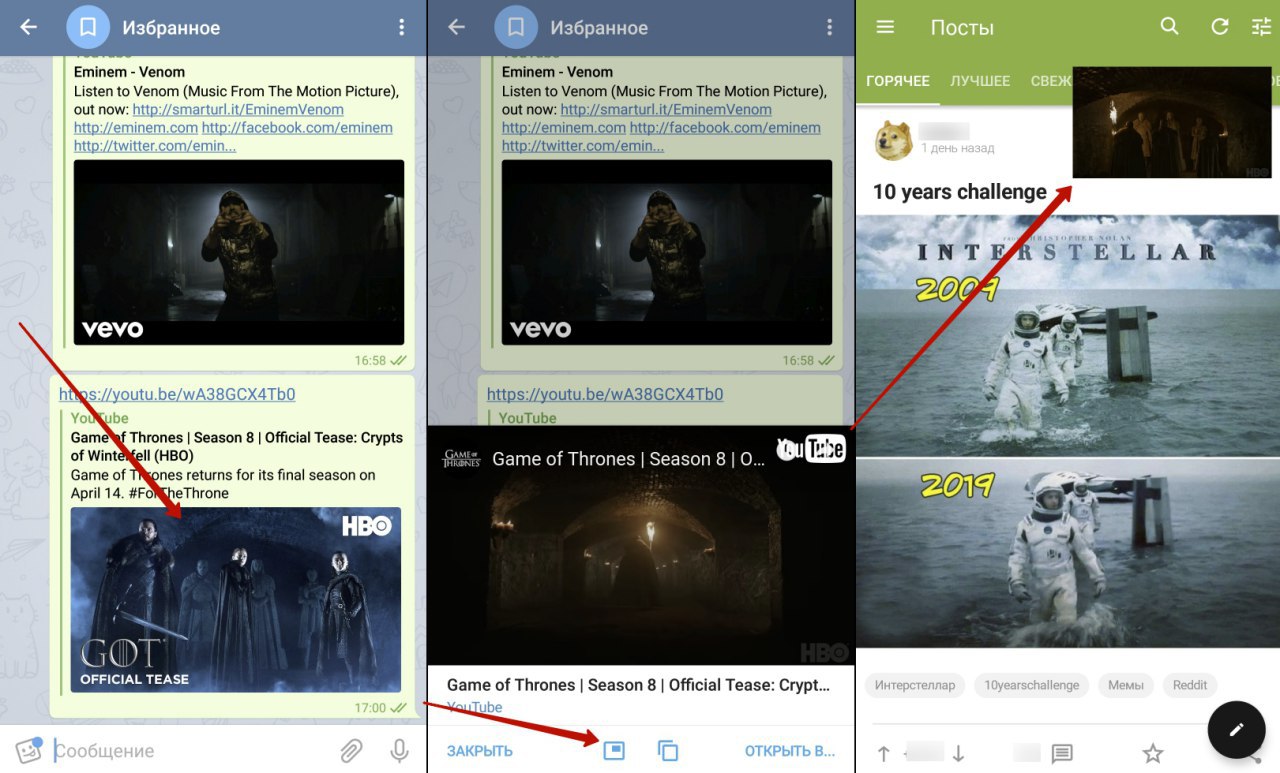Open comments icon under the post
Viewport: 1280px width, 773px height.
(1062, 753)
